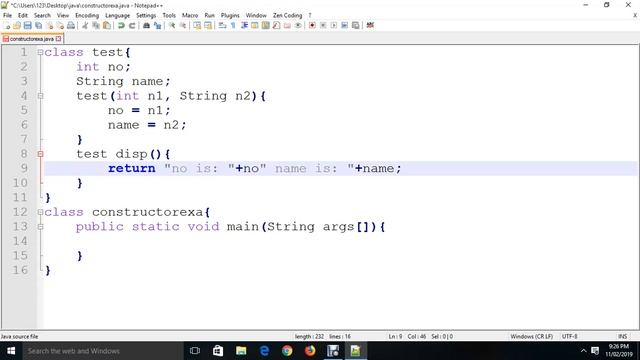The width and height of the screenshot is (640, 360).
Task: Click the Zoom Out toolbar icon
Action: (x=183, y=25)
